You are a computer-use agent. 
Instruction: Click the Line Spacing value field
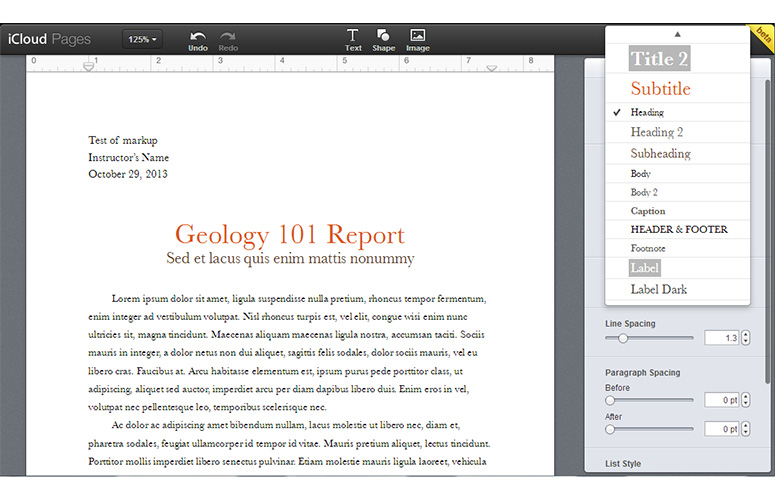(722, 338)
